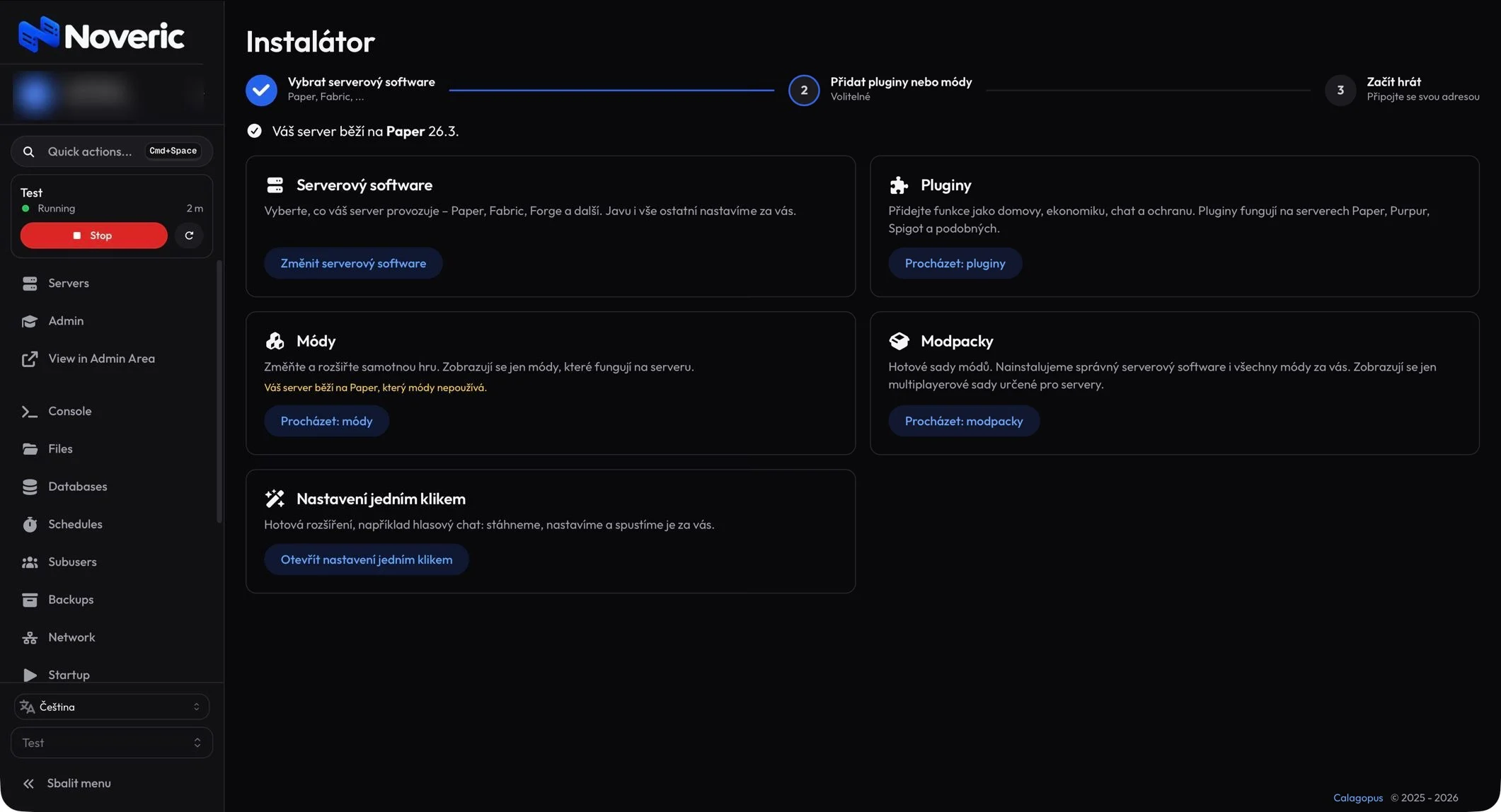Click Změnit serverový software button

(353, 263)
